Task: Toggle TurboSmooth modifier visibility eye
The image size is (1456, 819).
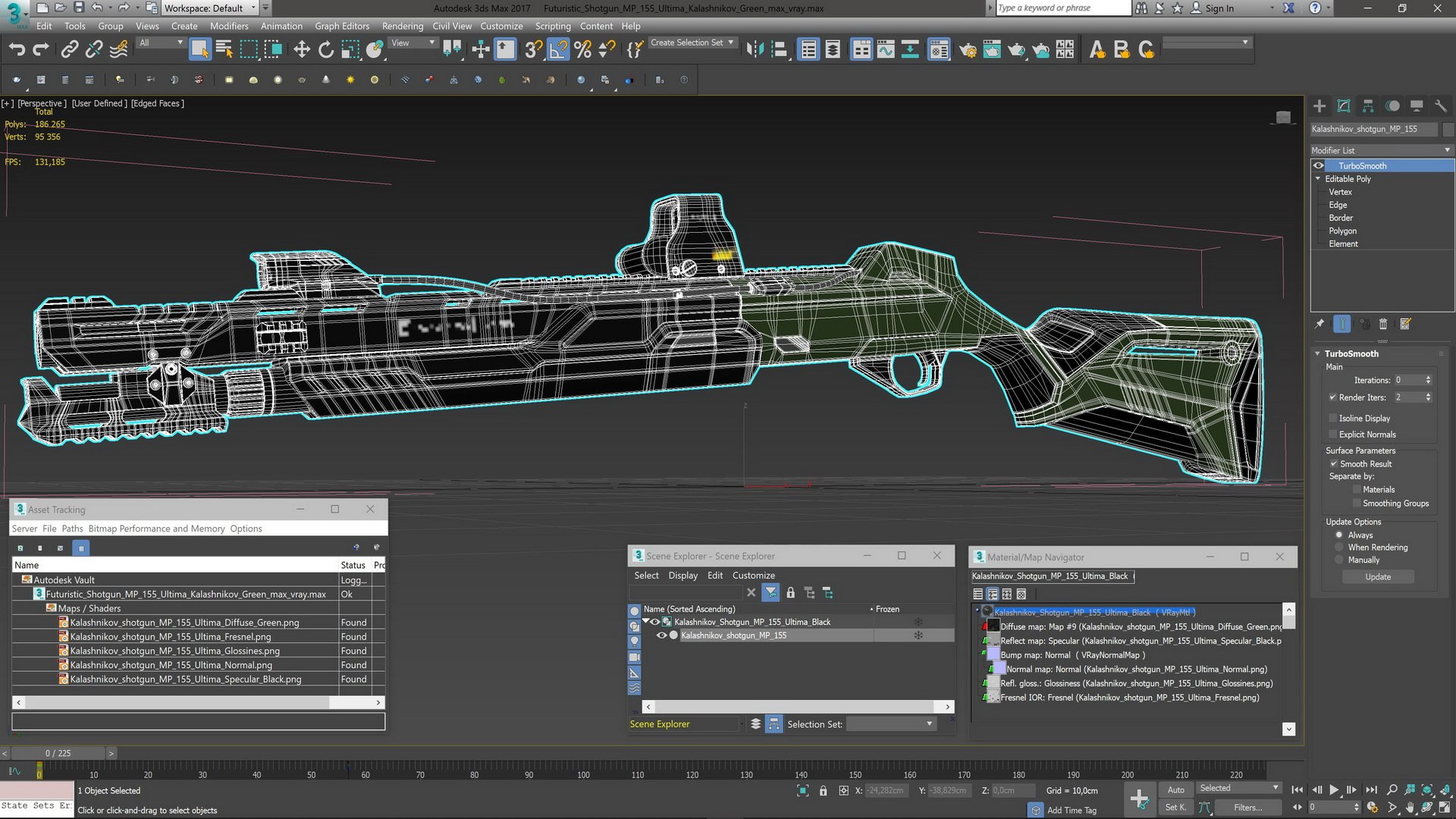Action: 1319,166
